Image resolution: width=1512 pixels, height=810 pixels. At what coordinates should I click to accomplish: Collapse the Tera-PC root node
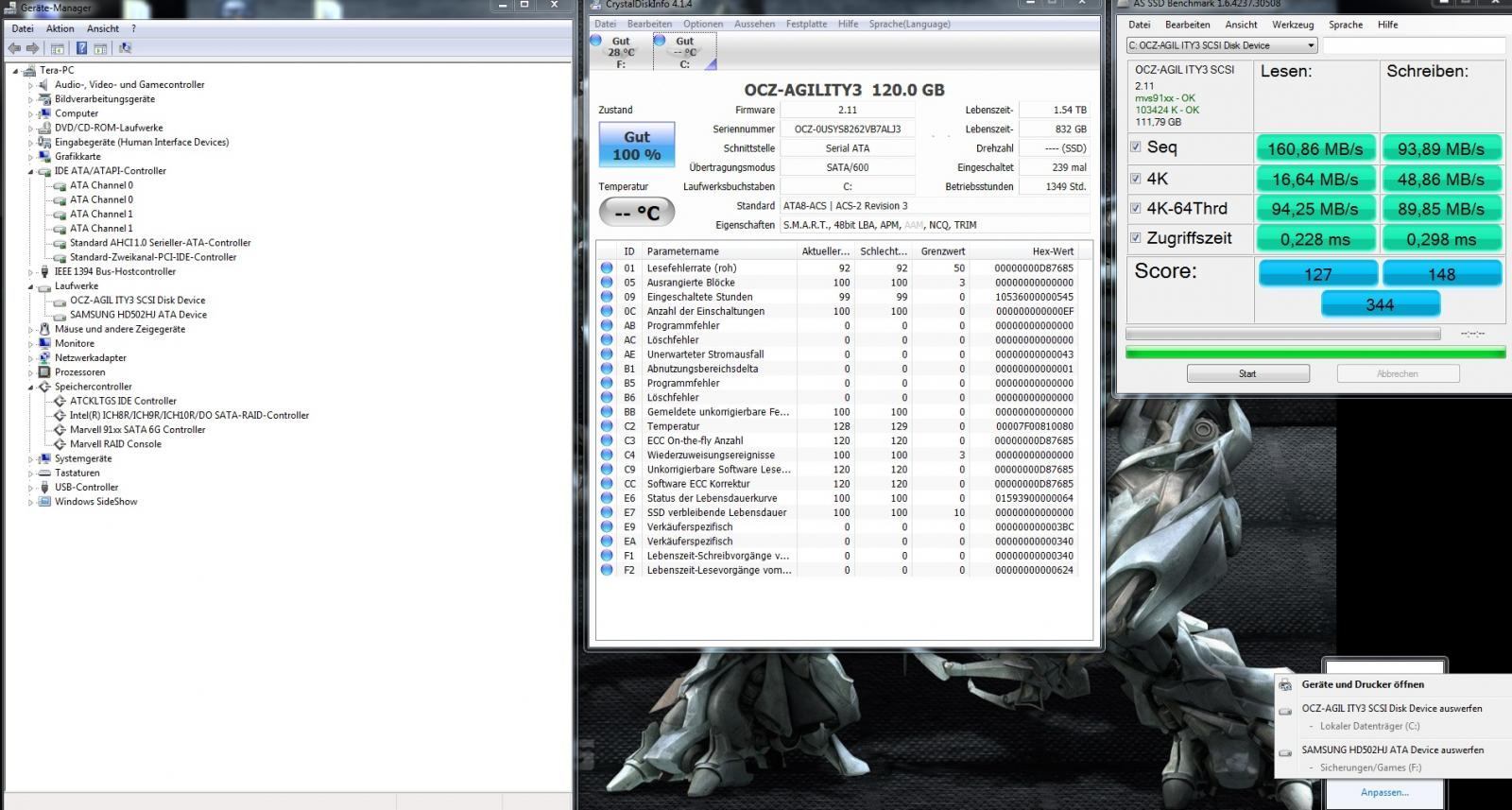(16, 71)
